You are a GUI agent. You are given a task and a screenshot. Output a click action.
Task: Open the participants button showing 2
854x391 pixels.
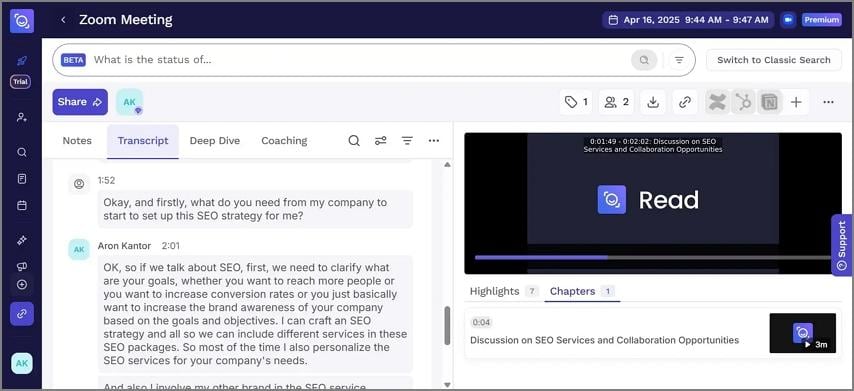(617, 102)
